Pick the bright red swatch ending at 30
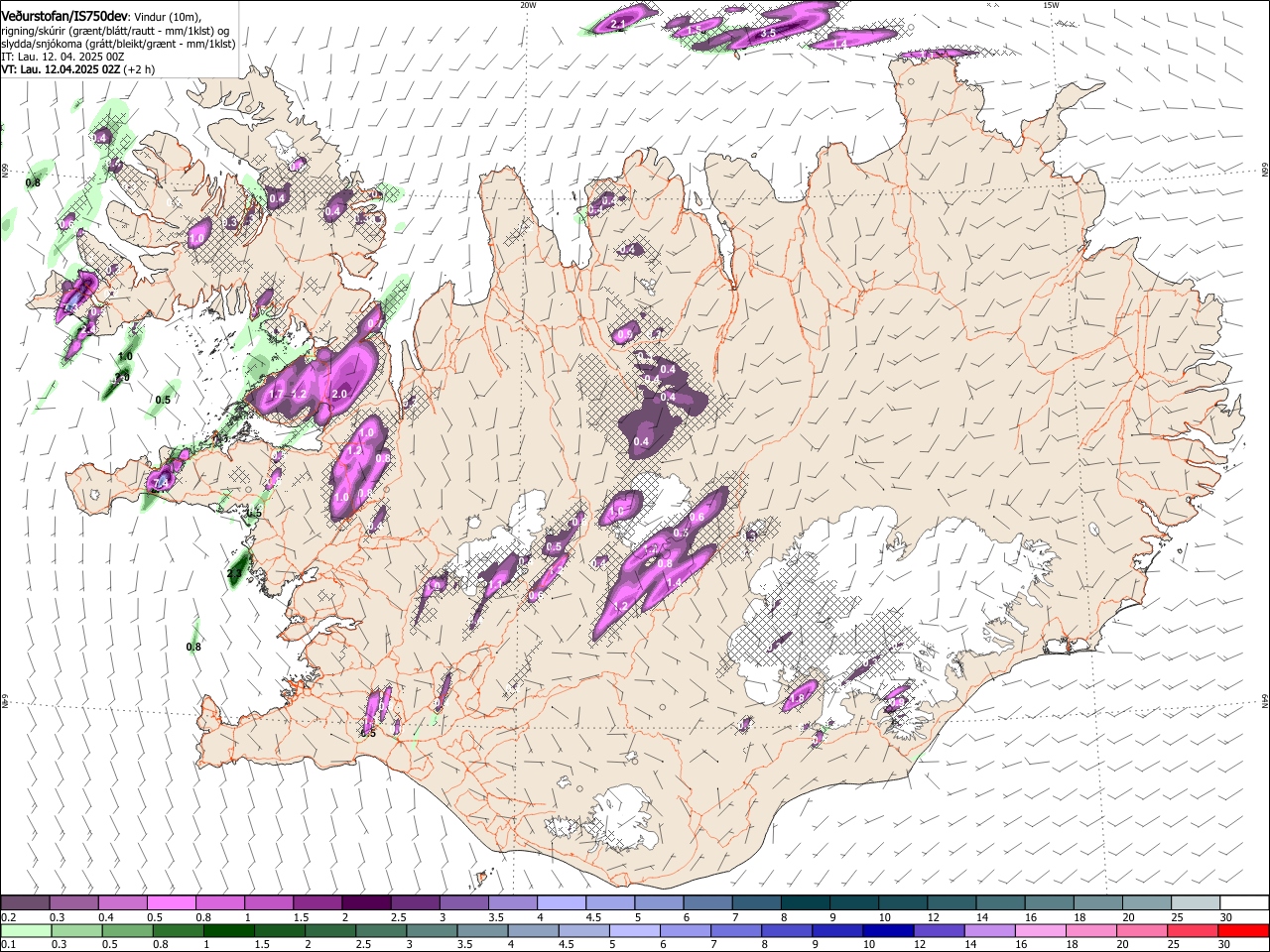The height and width of the screenshot is (952, 1270). tap(1243, 930)
